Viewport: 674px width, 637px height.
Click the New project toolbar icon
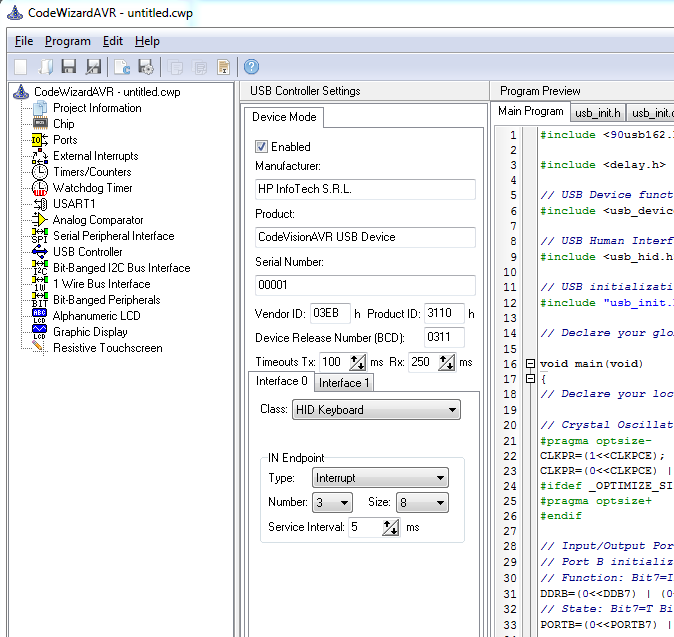point(20,67)
